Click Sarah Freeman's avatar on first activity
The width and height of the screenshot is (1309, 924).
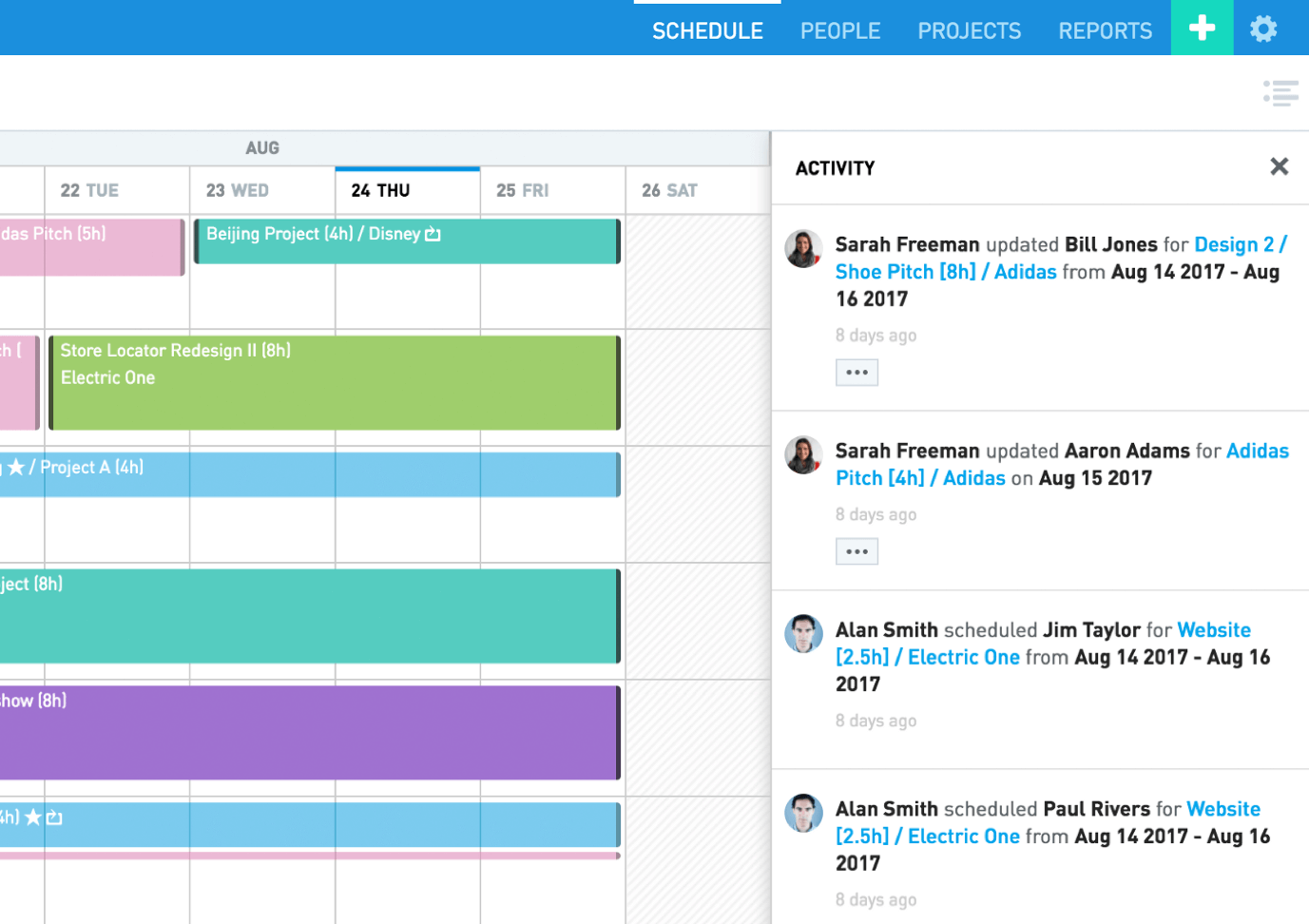point(803,249)
